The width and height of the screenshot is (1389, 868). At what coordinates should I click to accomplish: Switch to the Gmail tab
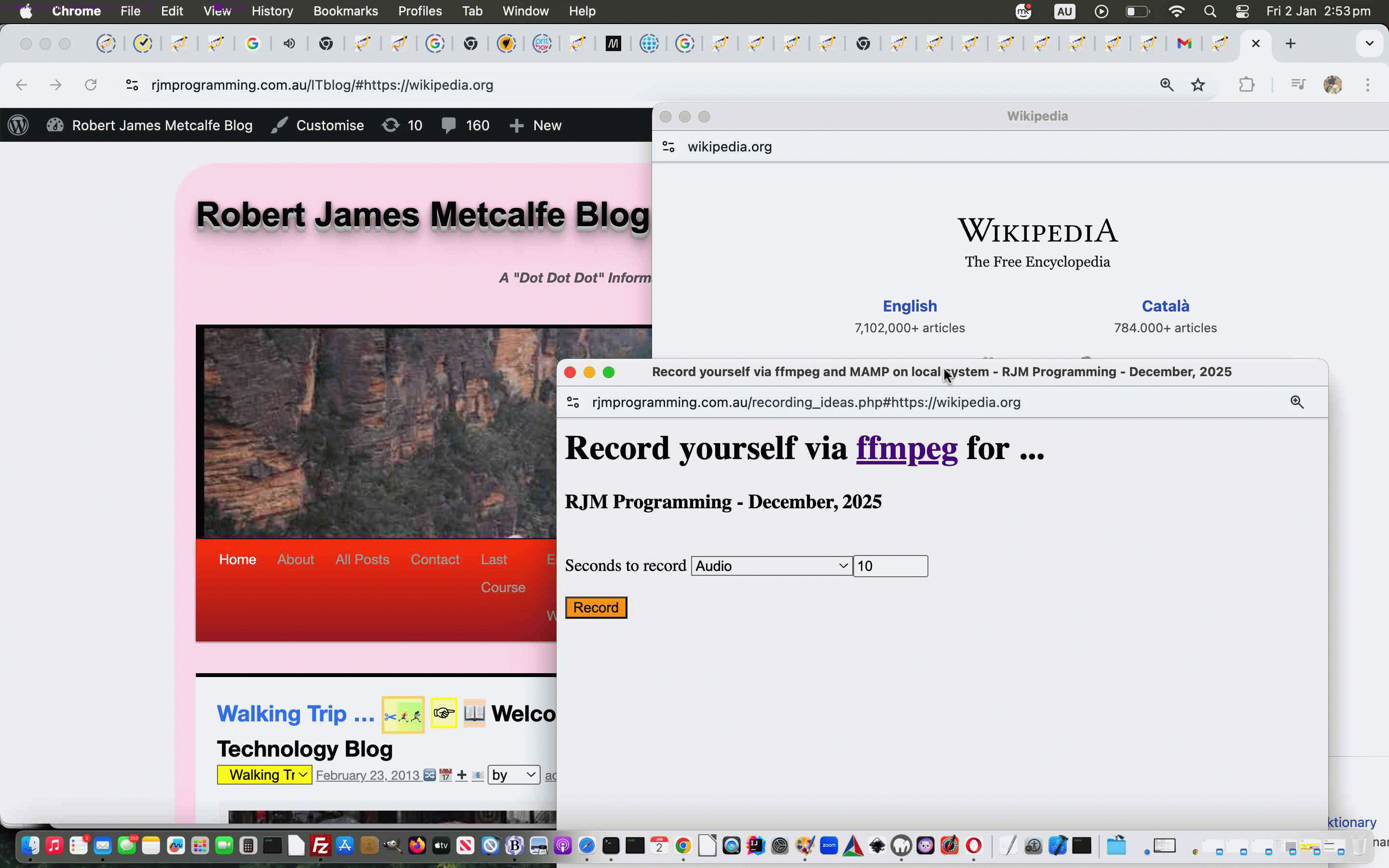coord(1184,43)
